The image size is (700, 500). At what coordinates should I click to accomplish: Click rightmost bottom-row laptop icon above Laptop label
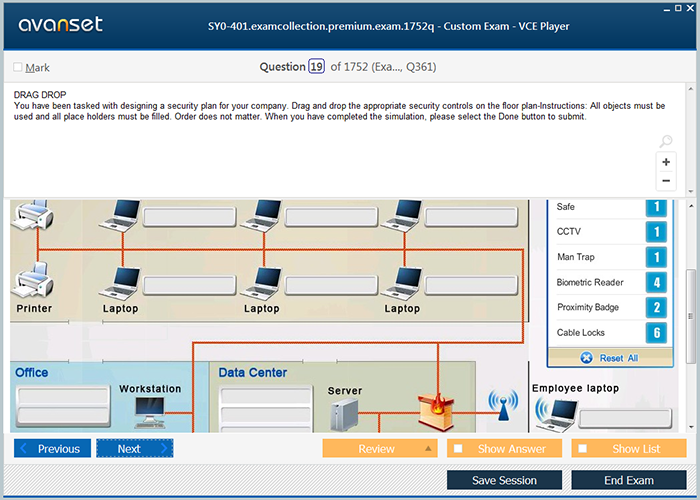[401, 284]
